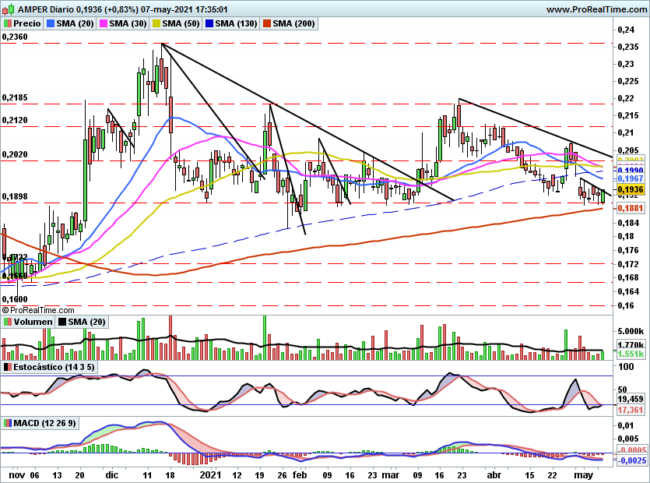Click the SMA (50) legend entry
The image size is (650, 483).
[x=181, y=23]
